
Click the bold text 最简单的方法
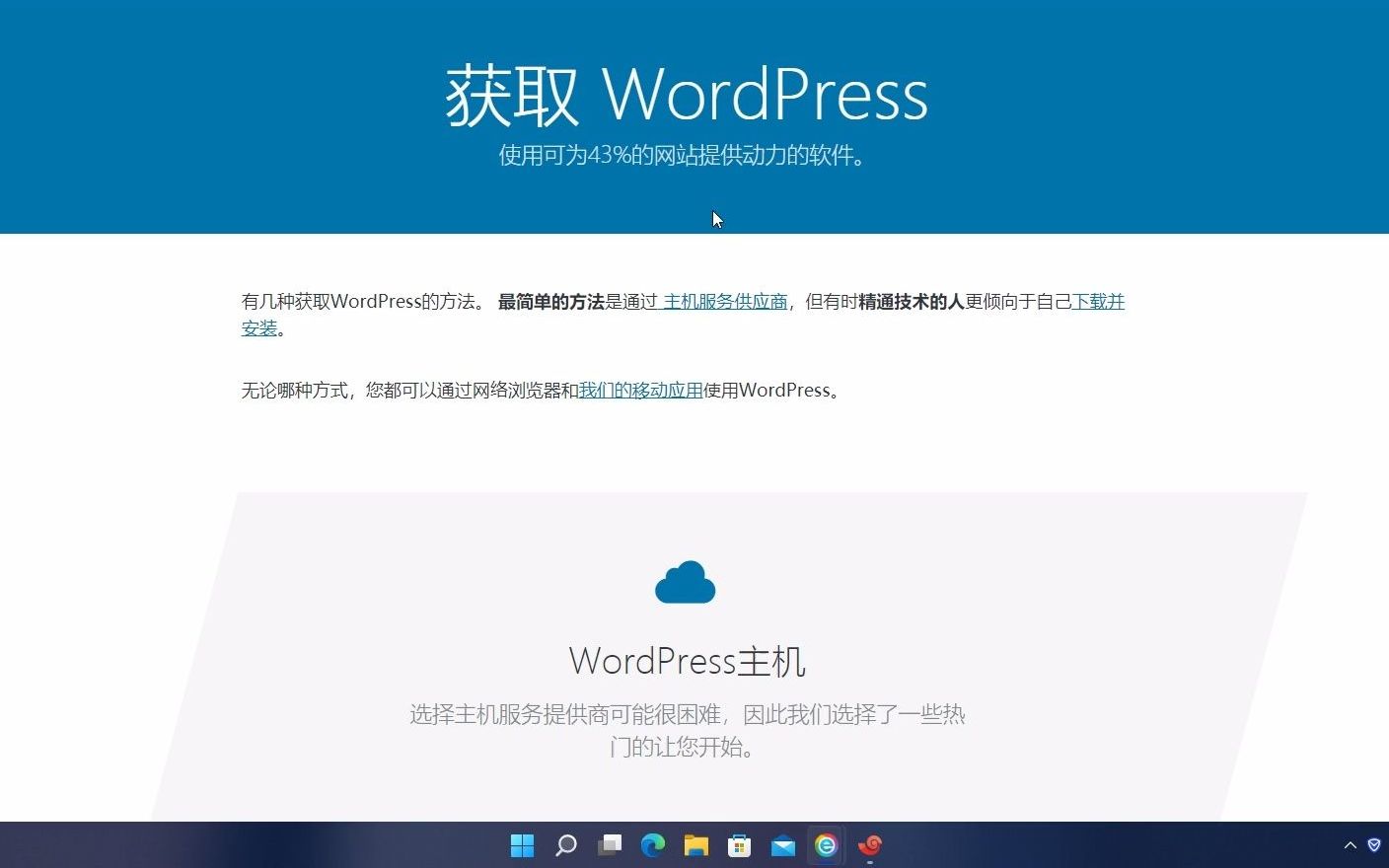551,302
